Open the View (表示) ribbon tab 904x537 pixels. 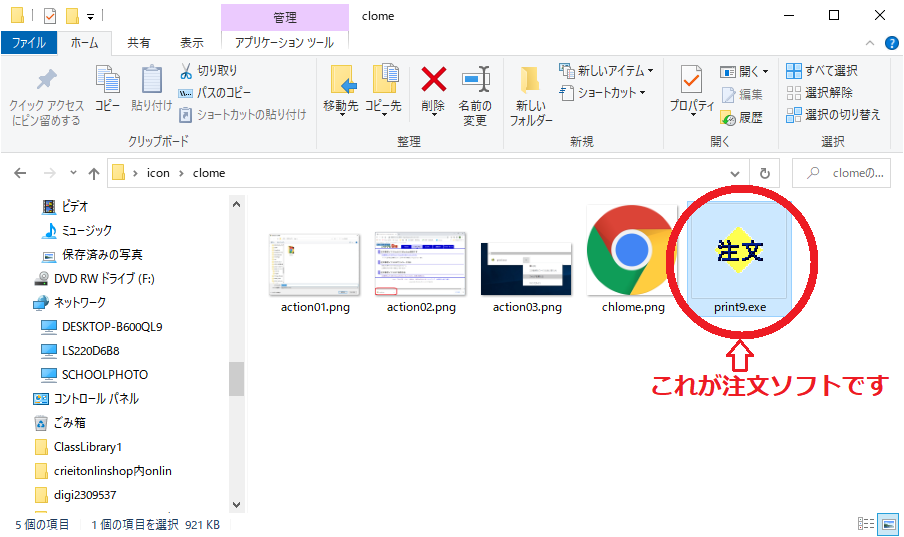[191, 43]
